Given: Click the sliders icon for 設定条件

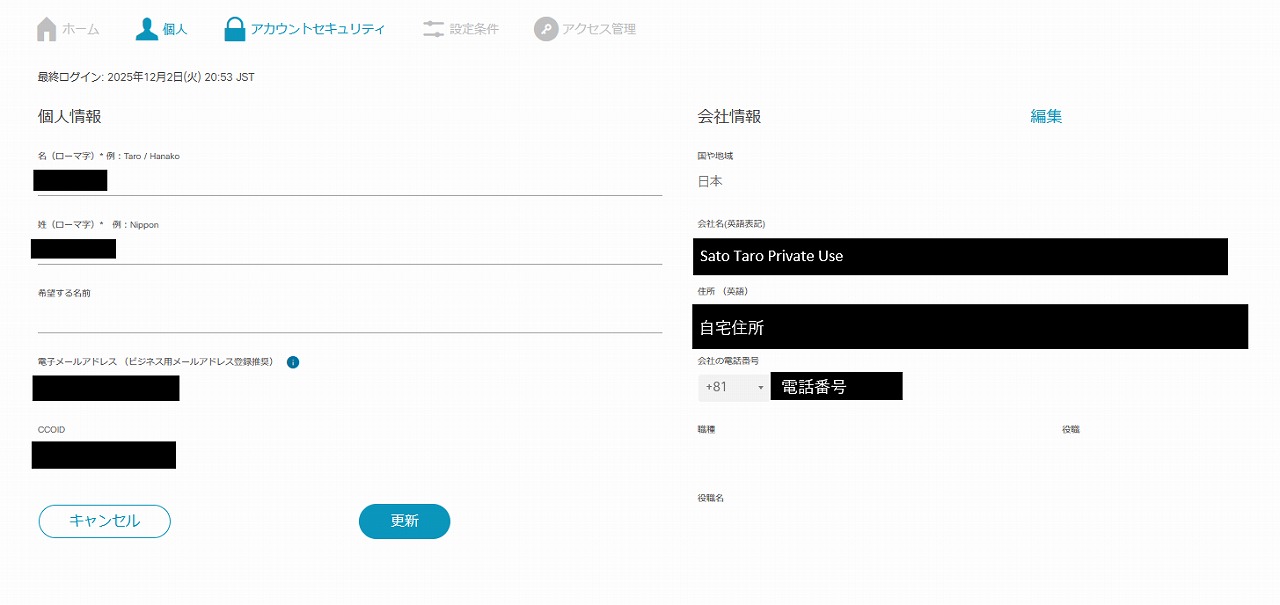Looking at the screenshot, I should (433, 29).
